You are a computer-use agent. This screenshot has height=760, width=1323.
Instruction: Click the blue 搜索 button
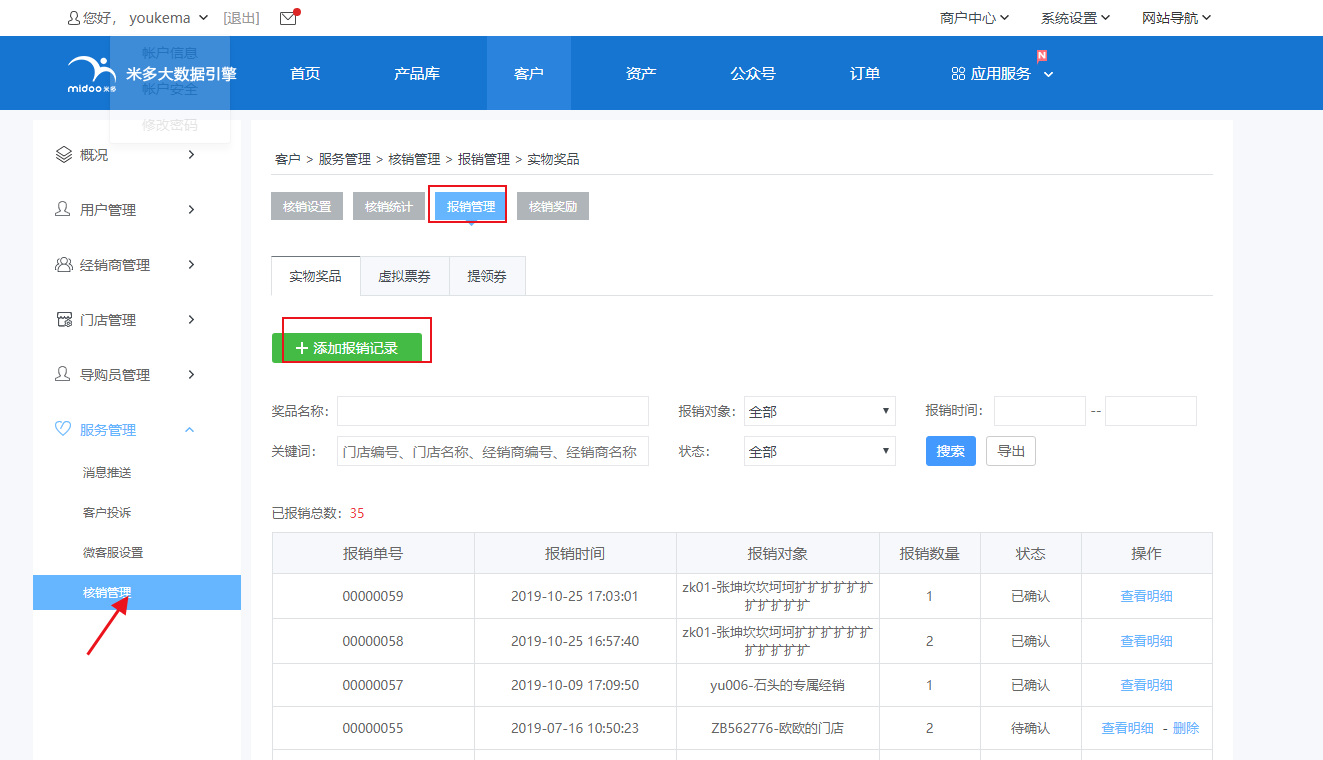[951, 451]
